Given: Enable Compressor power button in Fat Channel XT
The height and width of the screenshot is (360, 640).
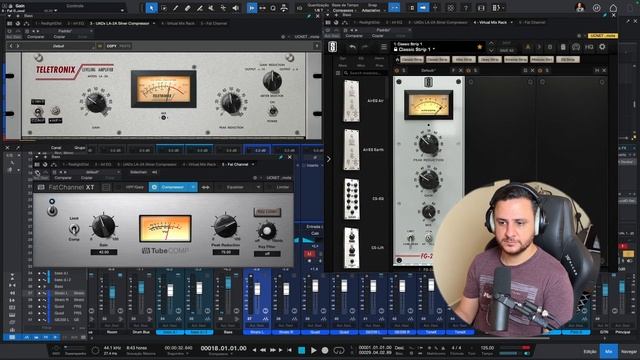Looking at the screenshot, I should (154, 187).
